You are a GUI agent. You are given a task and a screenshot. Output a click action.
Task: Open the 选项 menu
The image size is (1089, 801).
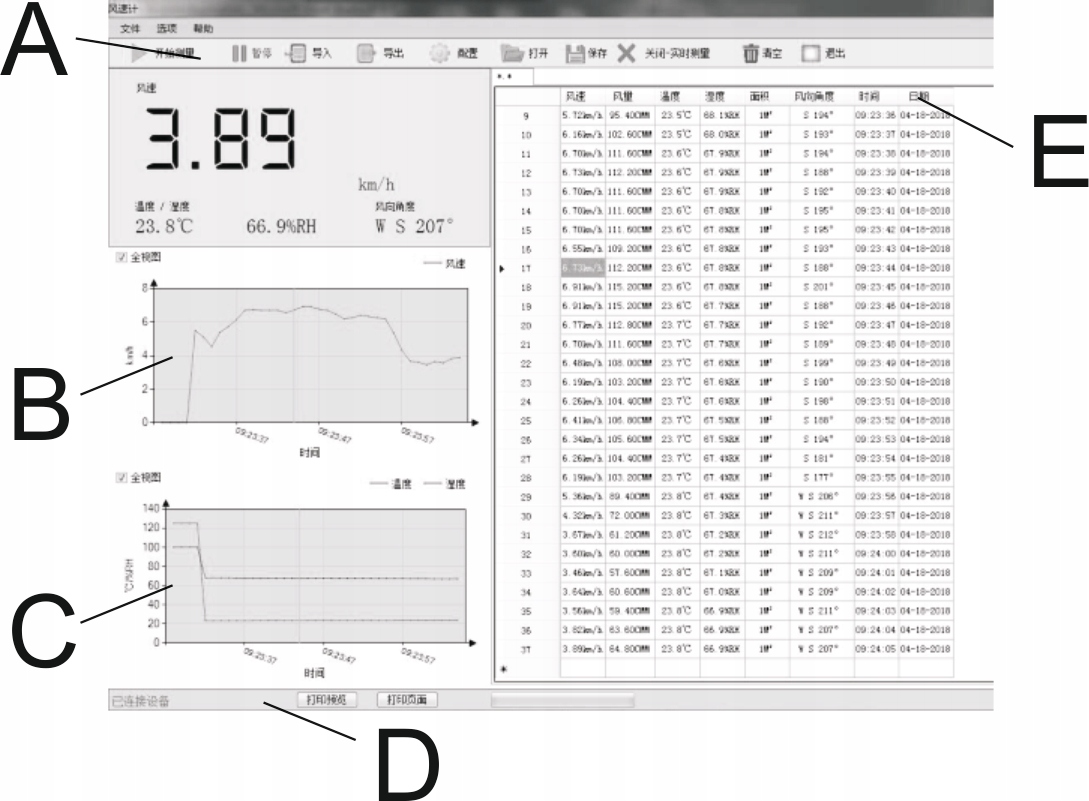tap(167, 28)
